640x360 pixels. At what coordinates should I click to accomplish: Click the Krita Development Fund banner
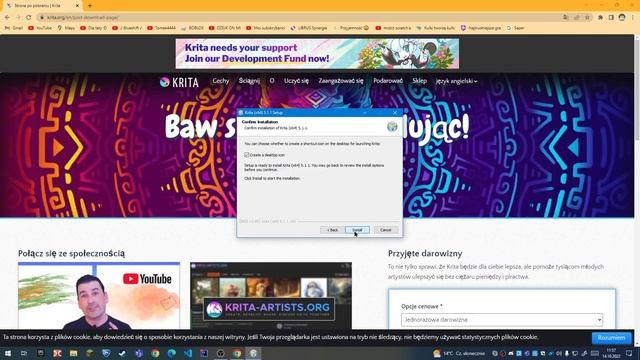(x=317, y=53)
